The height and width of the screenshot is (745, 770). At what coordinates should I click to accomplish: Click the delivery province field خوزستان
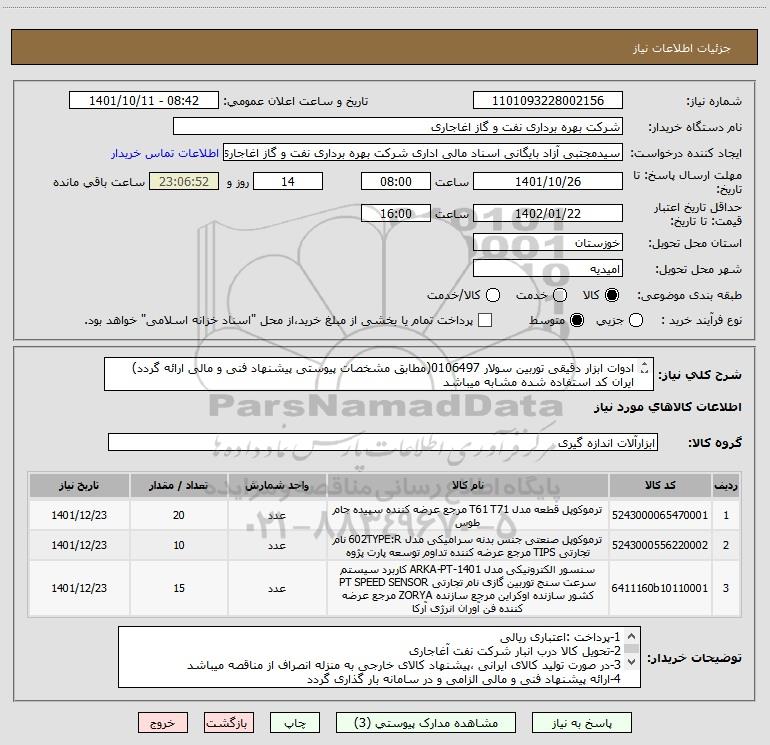pos(548,243)
